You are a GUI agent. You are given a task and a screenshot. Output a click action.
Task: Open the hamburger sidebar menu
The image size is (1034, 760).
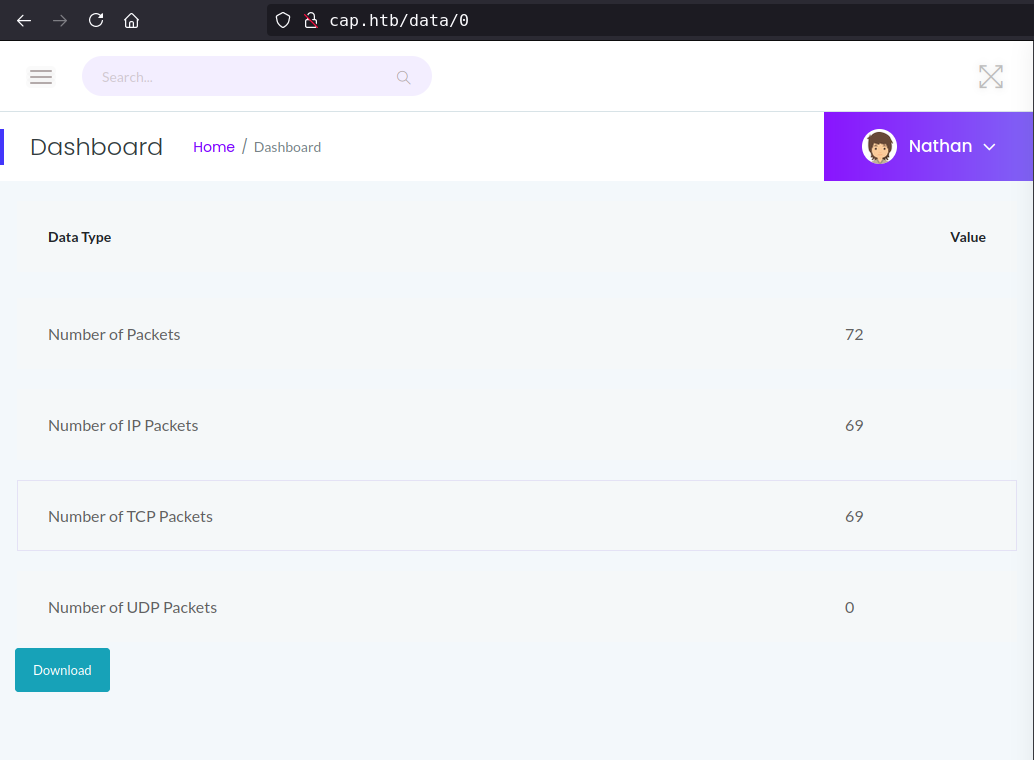(41, 77)
